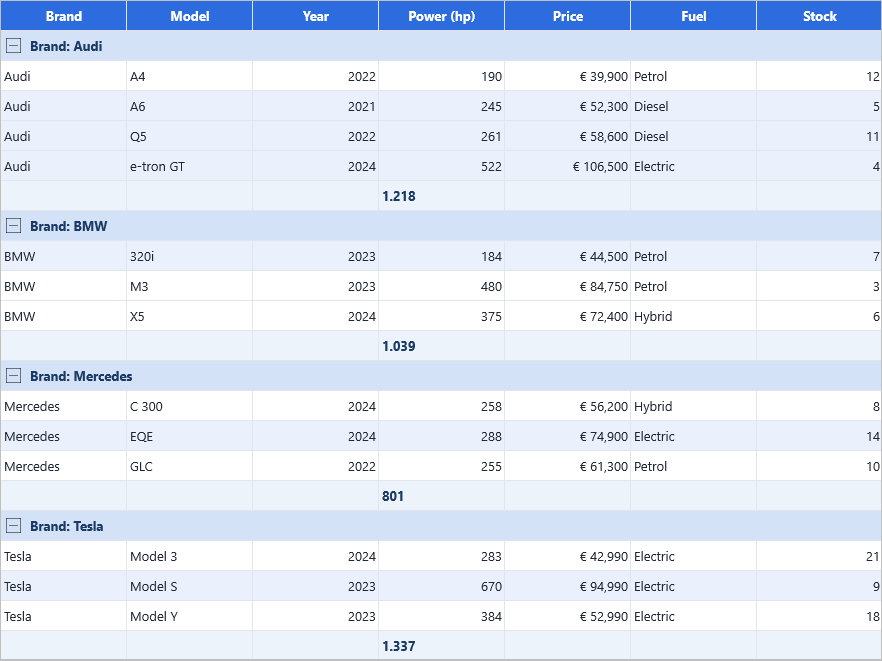Click the 480 power cell
The height and width of the screenshot is (661, 882).
click(x=442, y=286)
